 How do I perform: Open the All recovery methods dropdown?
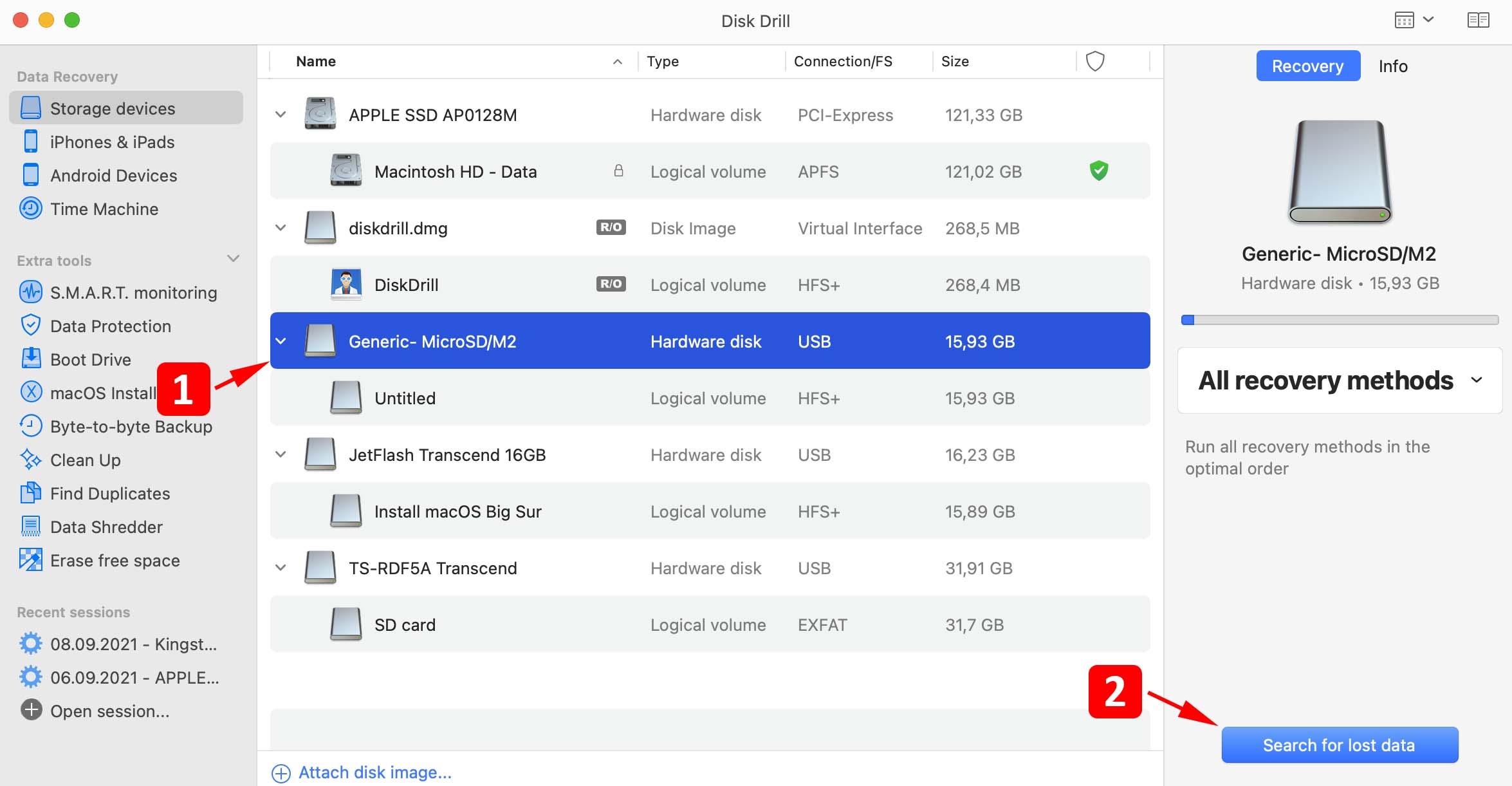1340,380
